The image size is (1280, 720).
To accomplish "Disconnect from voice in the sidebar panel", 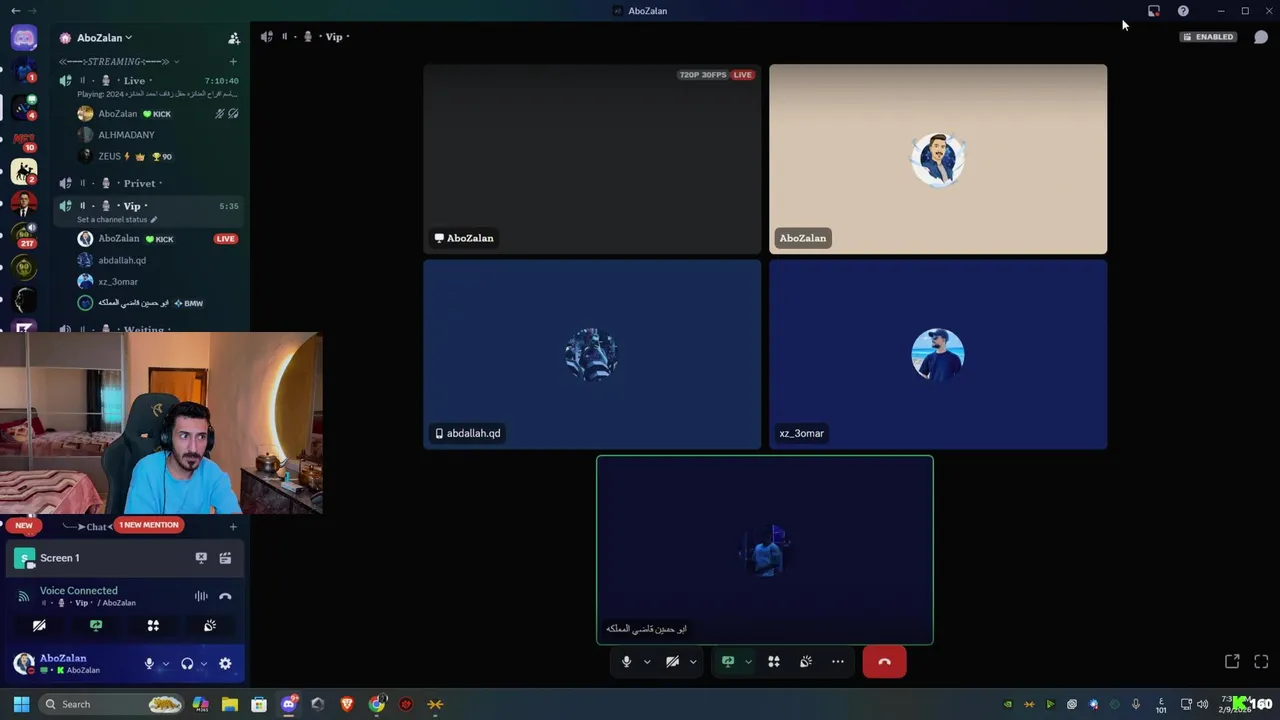I will coord(225,596).
